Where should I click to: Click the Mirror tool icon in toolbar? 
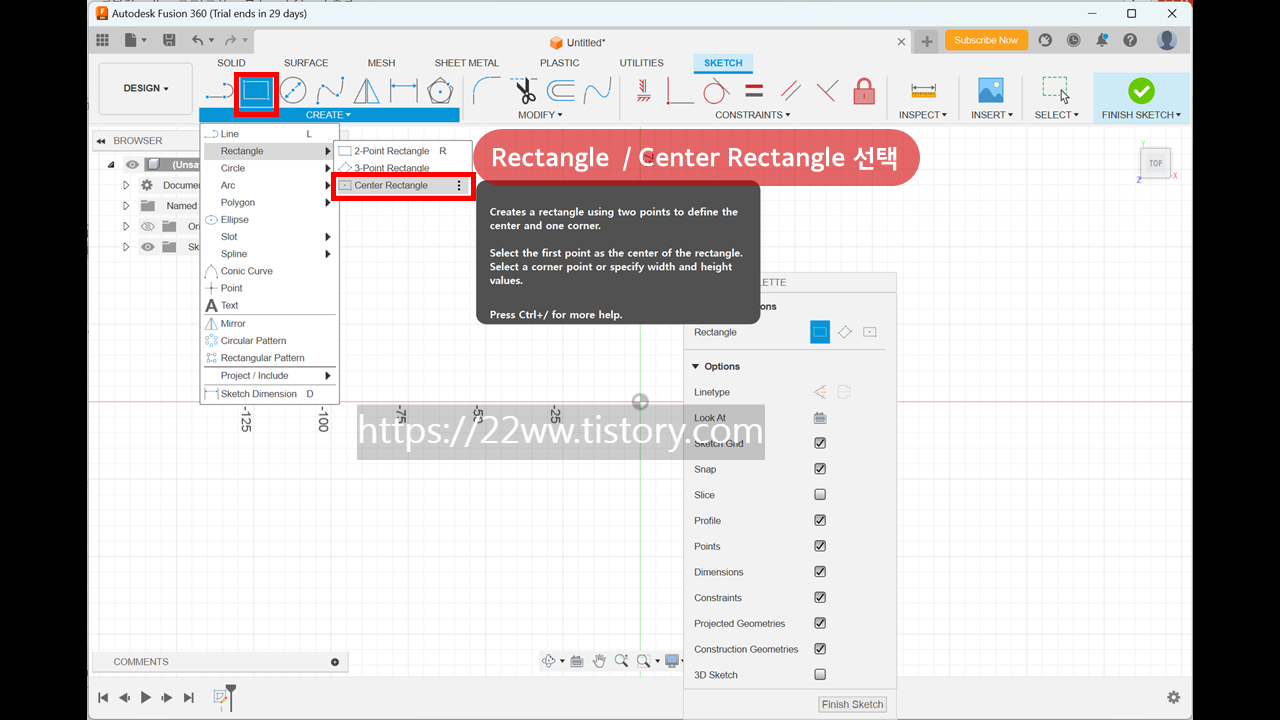(367, 91)
